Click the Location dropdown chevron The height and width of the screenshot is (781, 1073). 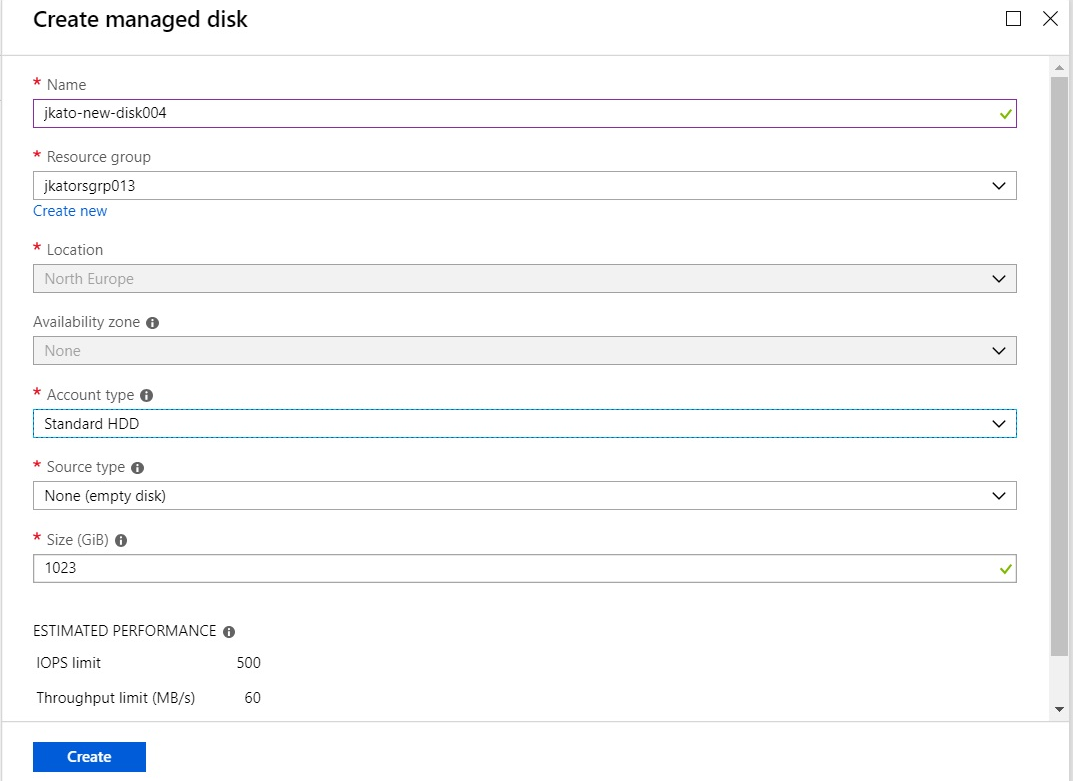997,278
